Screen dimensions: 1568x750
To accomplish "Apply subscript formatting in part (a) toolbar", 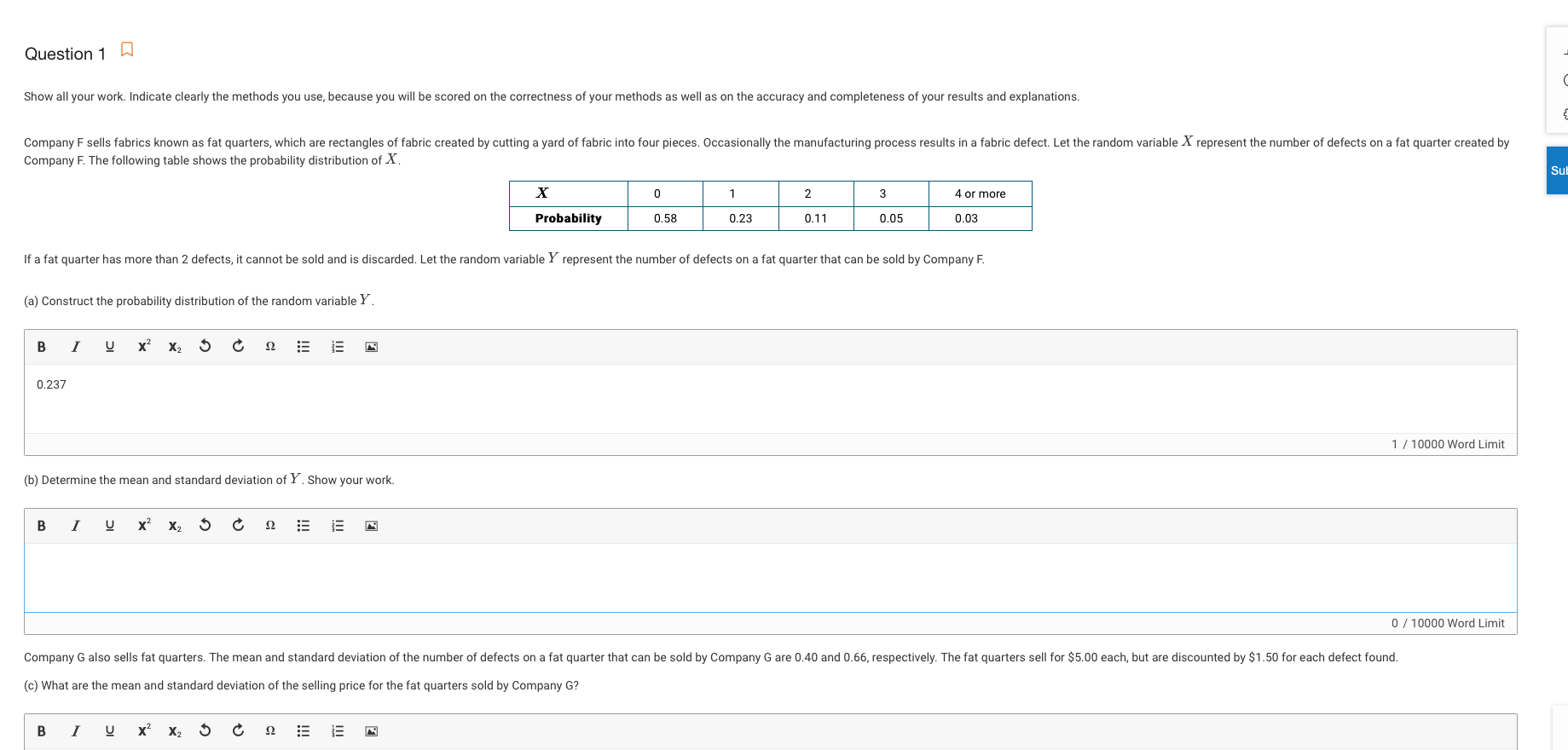I will (x=174, y=347).
